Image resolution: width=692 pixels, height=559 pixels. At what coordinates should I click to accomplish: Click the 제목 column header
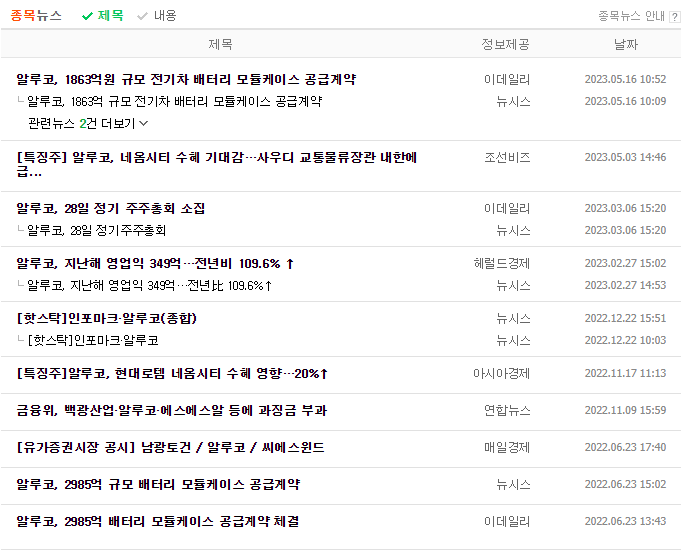[x=220, y=44]
